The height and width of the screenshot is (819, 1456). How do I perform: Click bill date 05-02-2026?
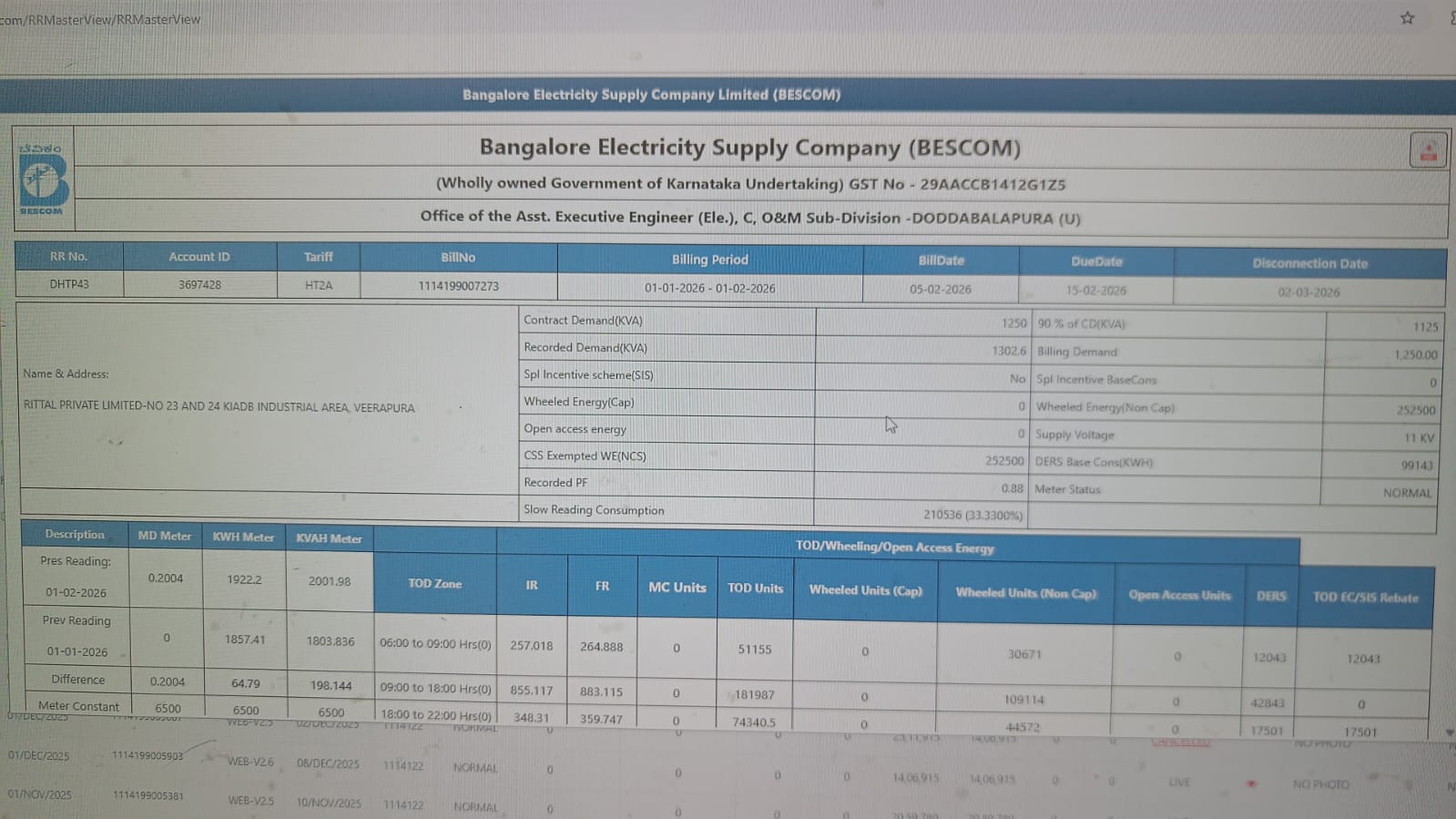(941, 290)
